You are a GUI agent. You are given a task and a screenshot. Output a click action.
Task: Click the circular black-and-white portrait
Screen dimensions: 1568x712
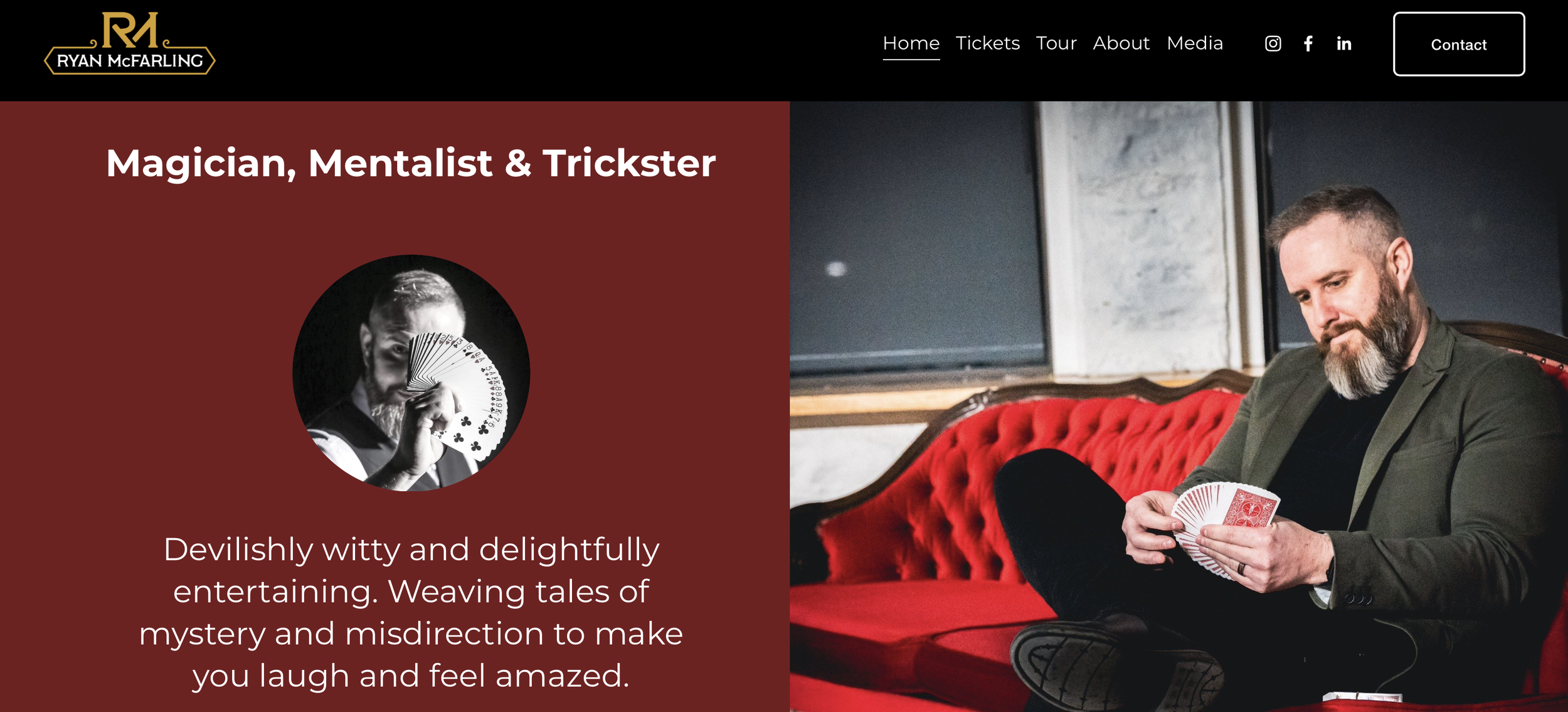click(411, 373)
